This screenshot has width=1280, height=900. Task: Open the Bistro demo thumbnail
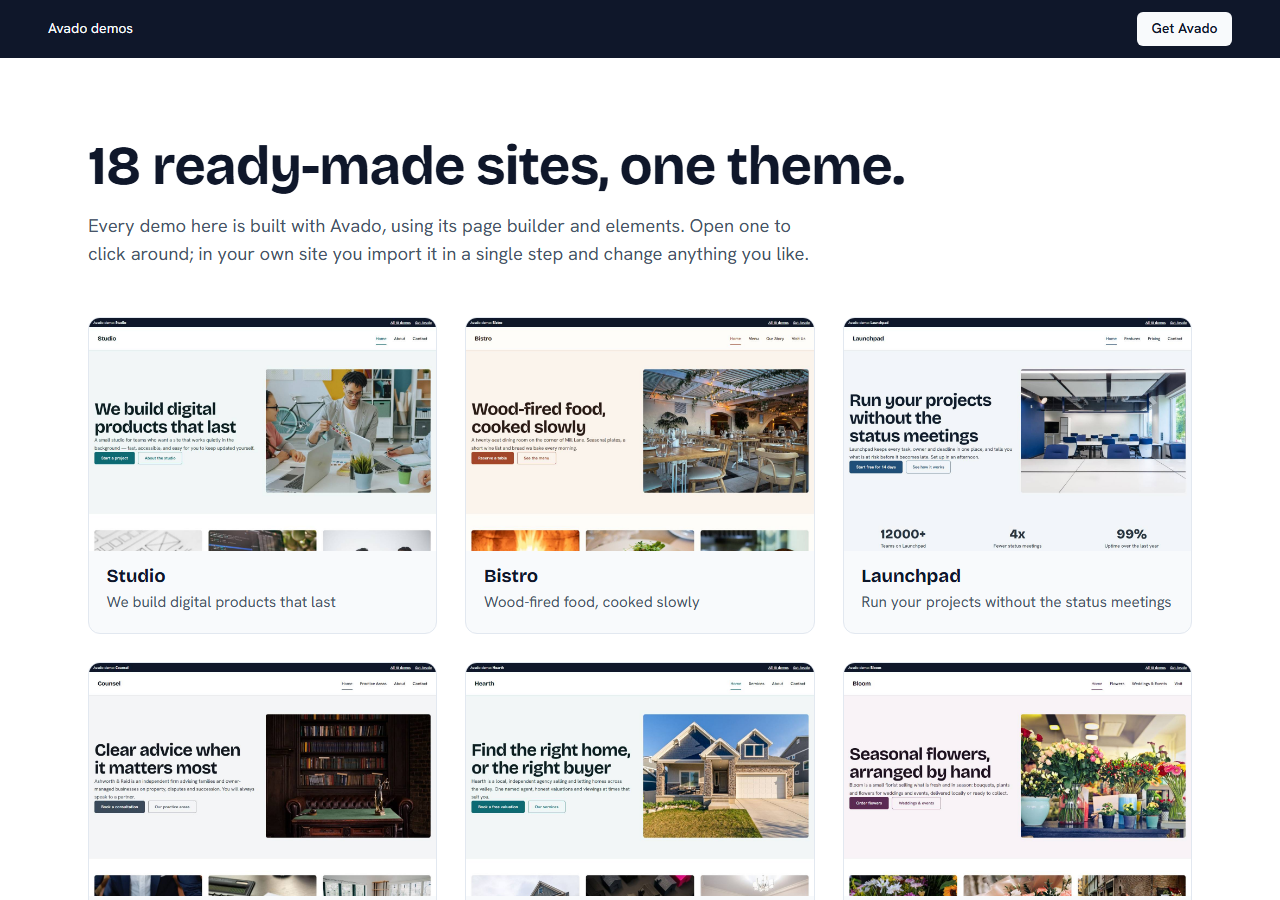coord(640,434)
